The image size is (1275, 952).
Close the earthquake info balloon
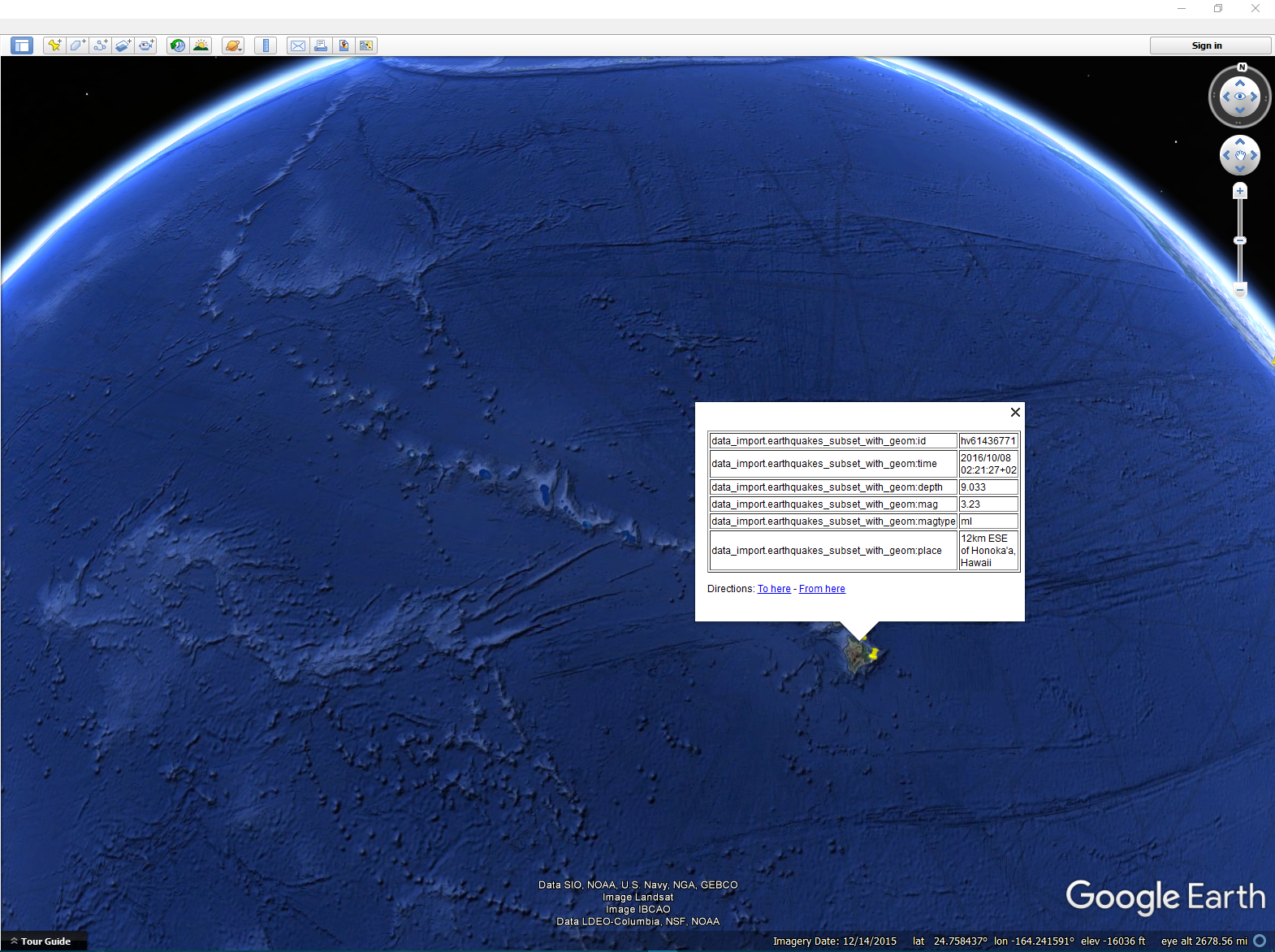point(1015,412)
